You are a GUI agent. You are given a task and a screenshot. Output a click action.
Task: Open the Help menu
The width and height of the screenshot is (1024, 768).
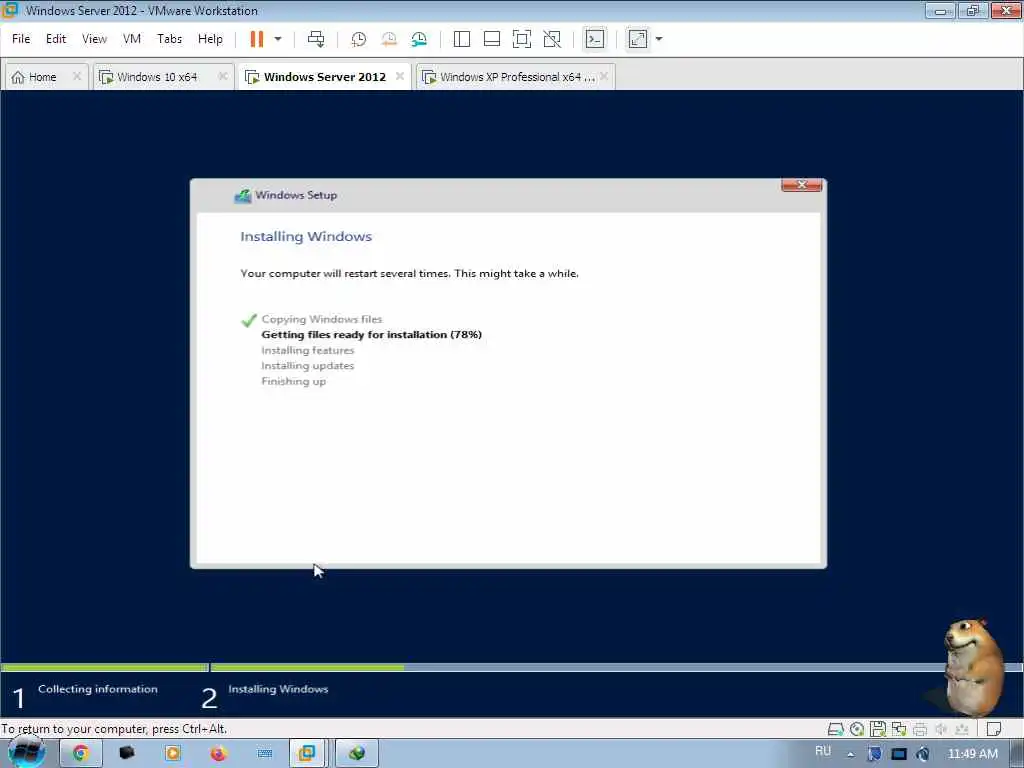click(210, 39)
